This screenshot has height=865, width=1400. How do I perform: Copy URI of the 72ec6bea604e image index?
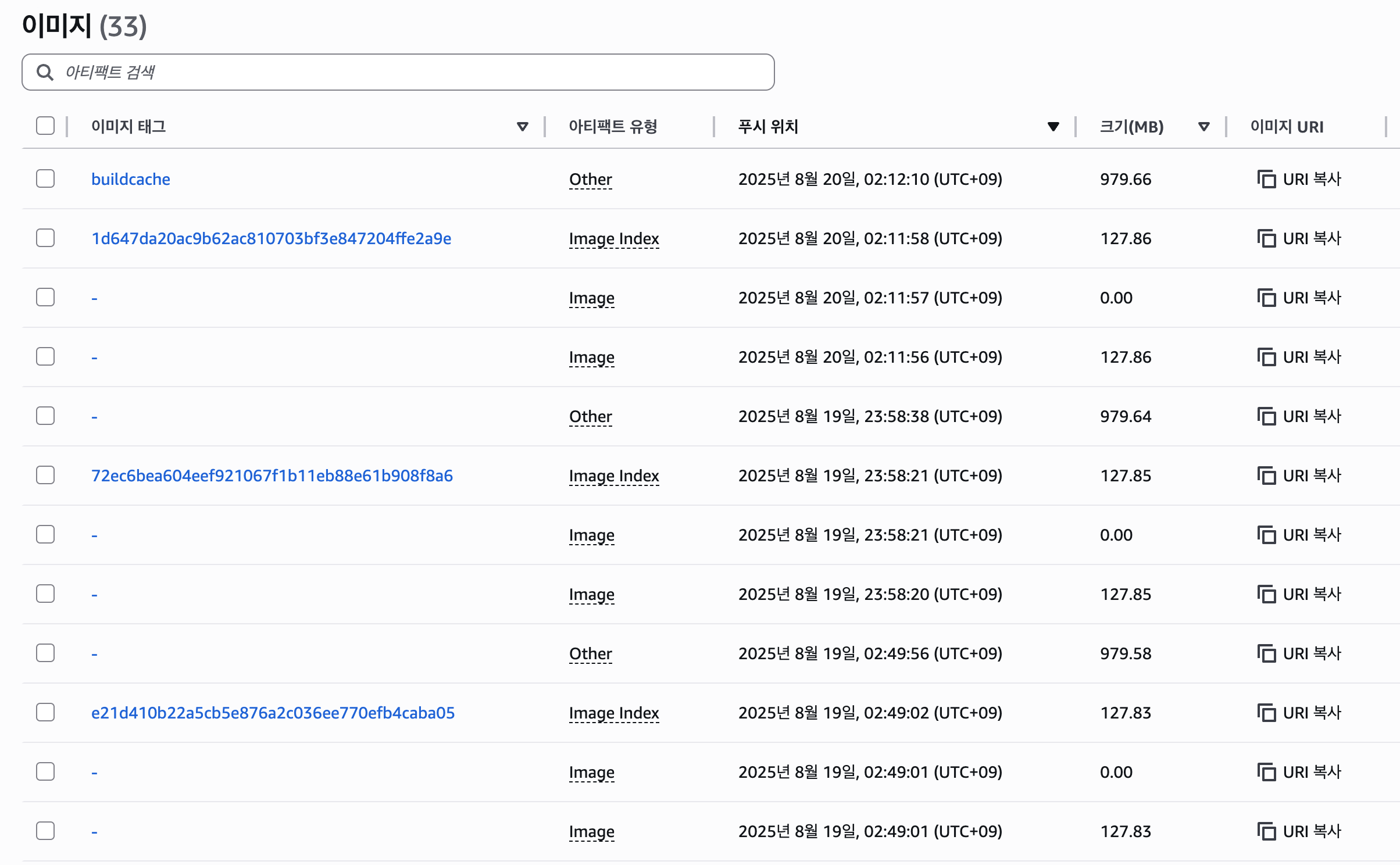tap(1299, 476)
